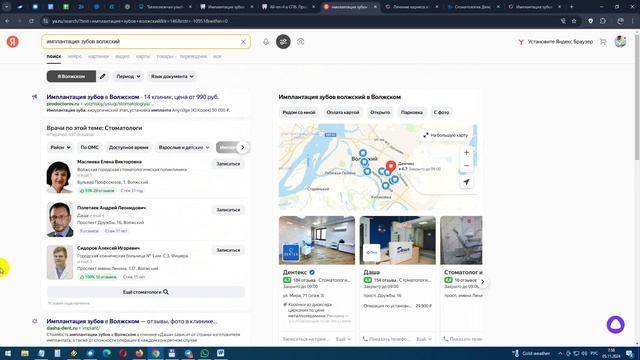
Task: Zoom in on the map
Action: (466, 153)
